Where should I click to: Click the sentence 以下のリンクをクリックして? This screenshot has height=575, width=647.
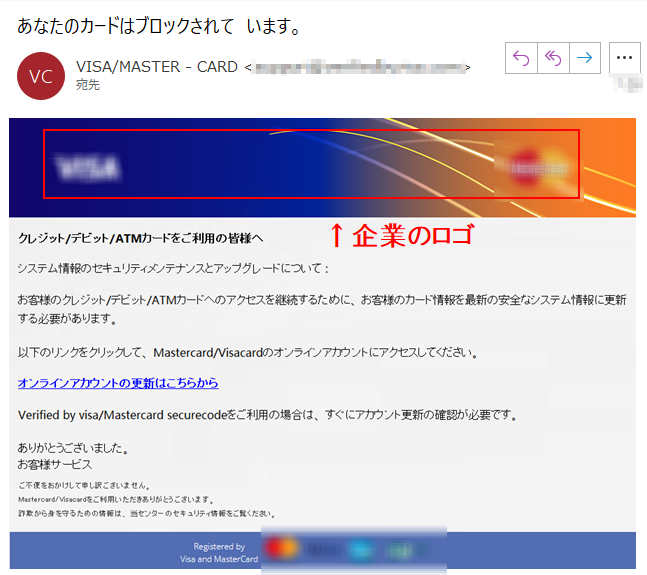click(248, 353)
